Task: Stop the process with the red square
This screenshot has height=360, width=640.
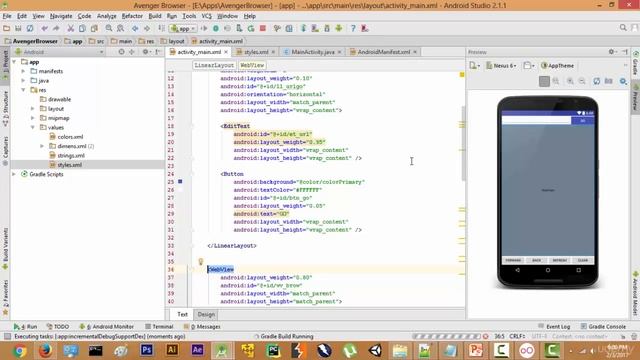Action: point(263,29)
